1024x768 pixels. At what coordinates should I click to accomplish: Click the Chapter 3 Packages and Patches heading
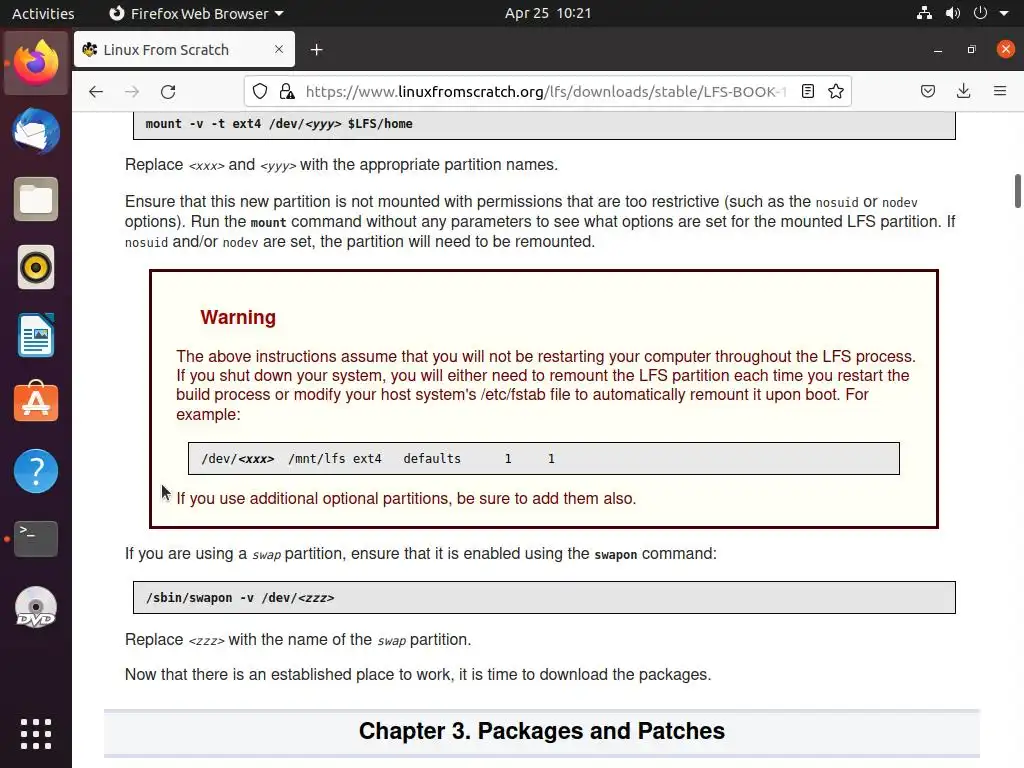coord(541,731)
